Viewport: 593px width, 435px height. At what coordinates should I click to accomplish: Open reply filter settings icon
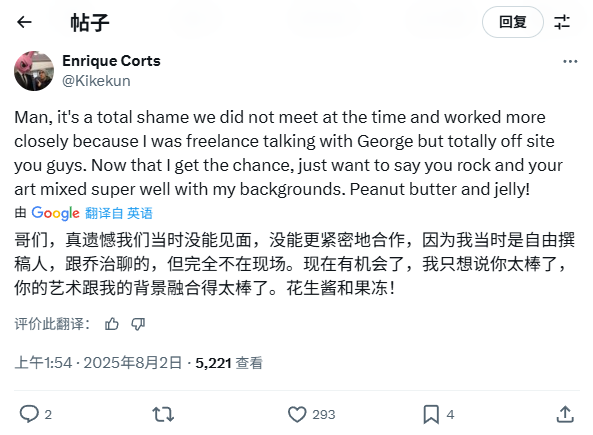click(x=562, y=22)
